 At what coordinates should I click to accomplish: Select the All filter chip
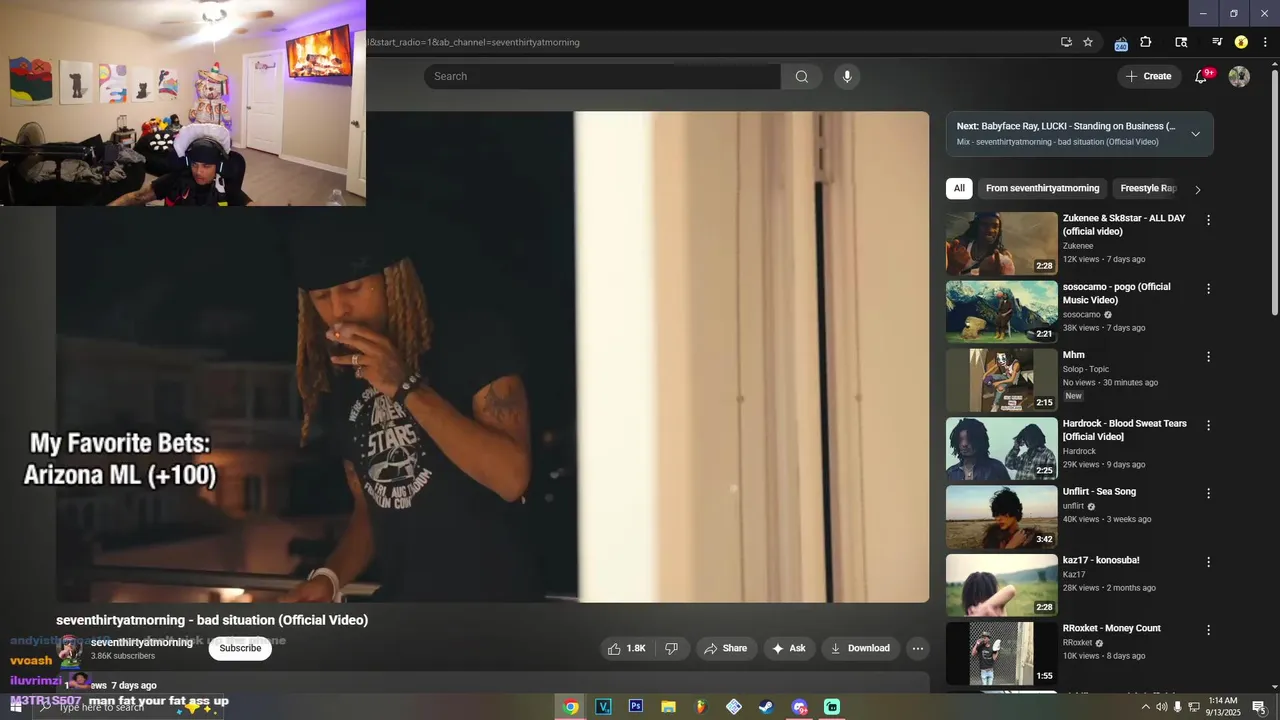(959, 188)
